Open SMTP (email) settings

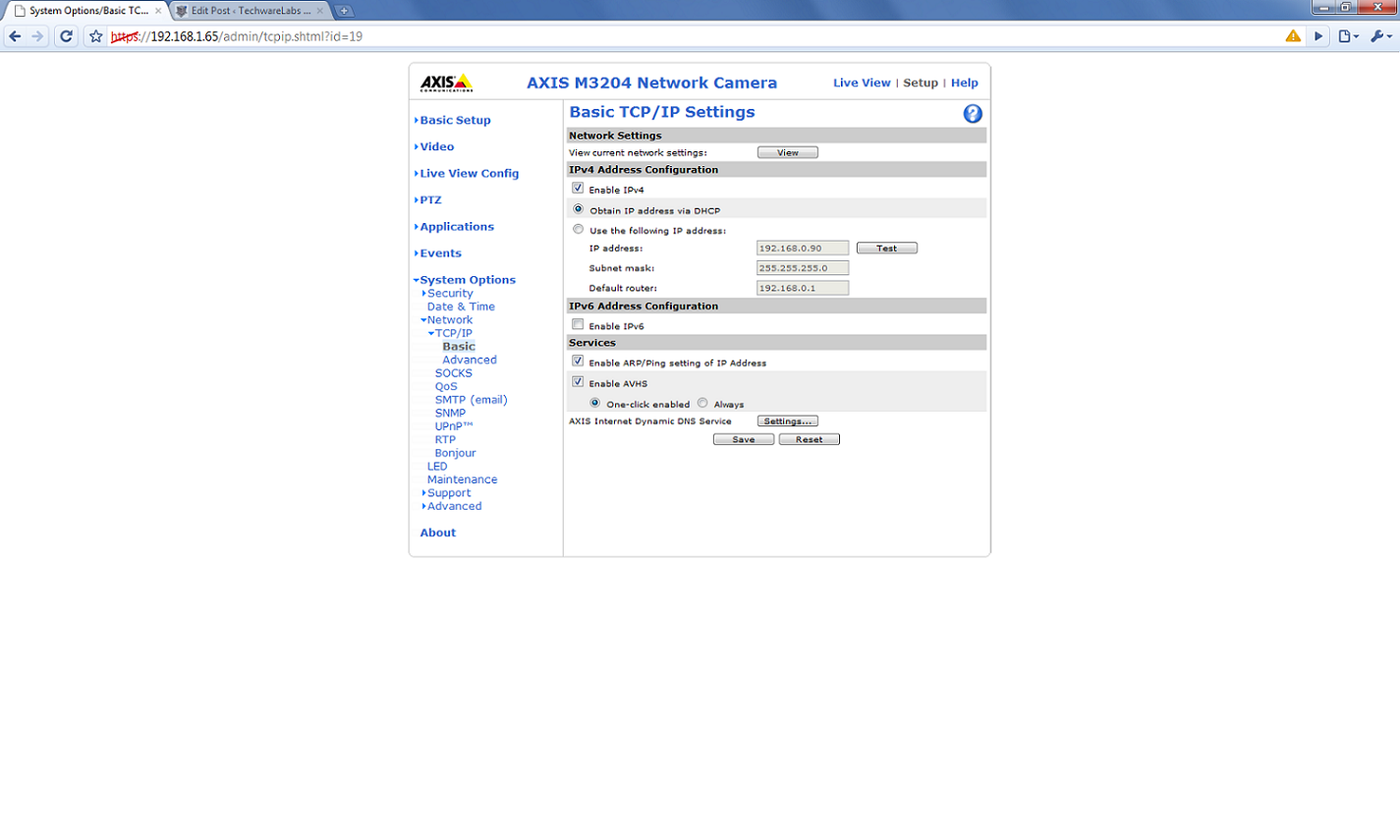tap(472, 400)
